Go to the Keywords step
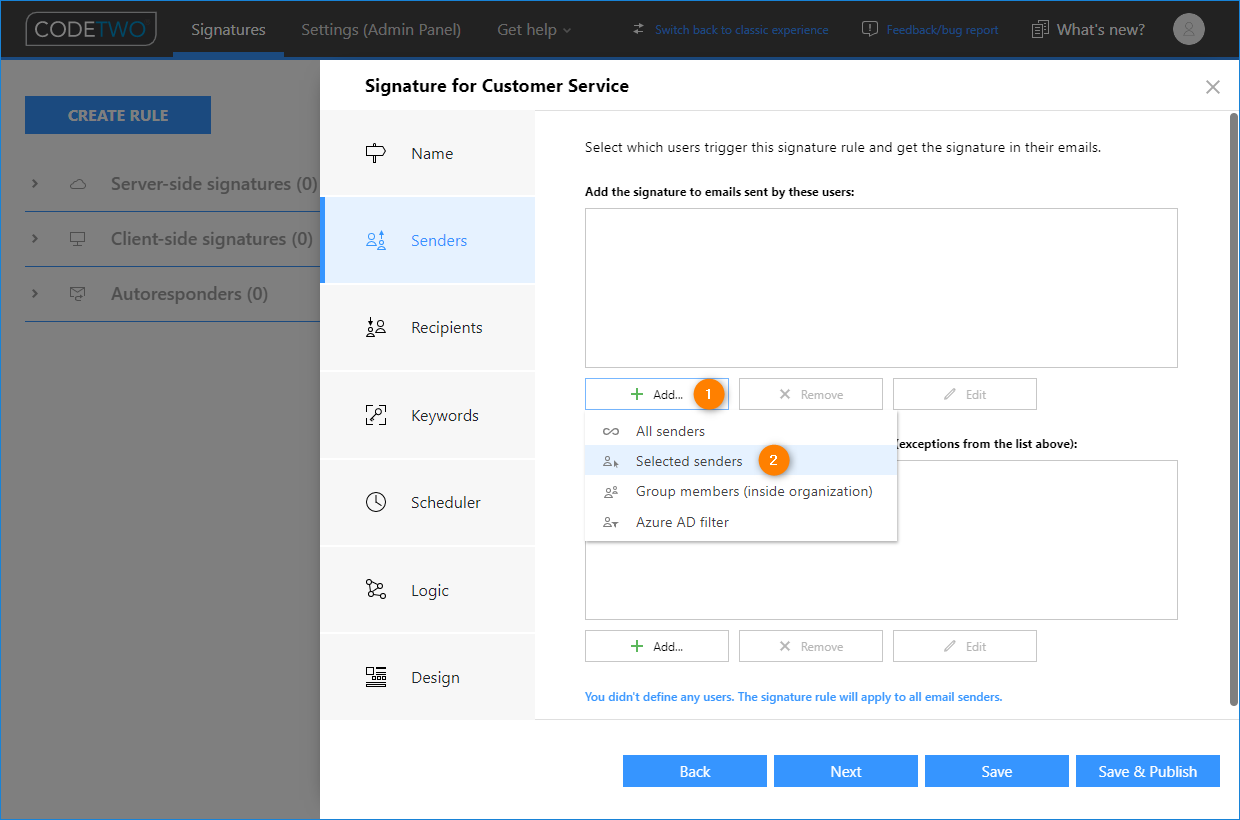The height and width of the screenshot is (820, 1240). click(428, 415)
